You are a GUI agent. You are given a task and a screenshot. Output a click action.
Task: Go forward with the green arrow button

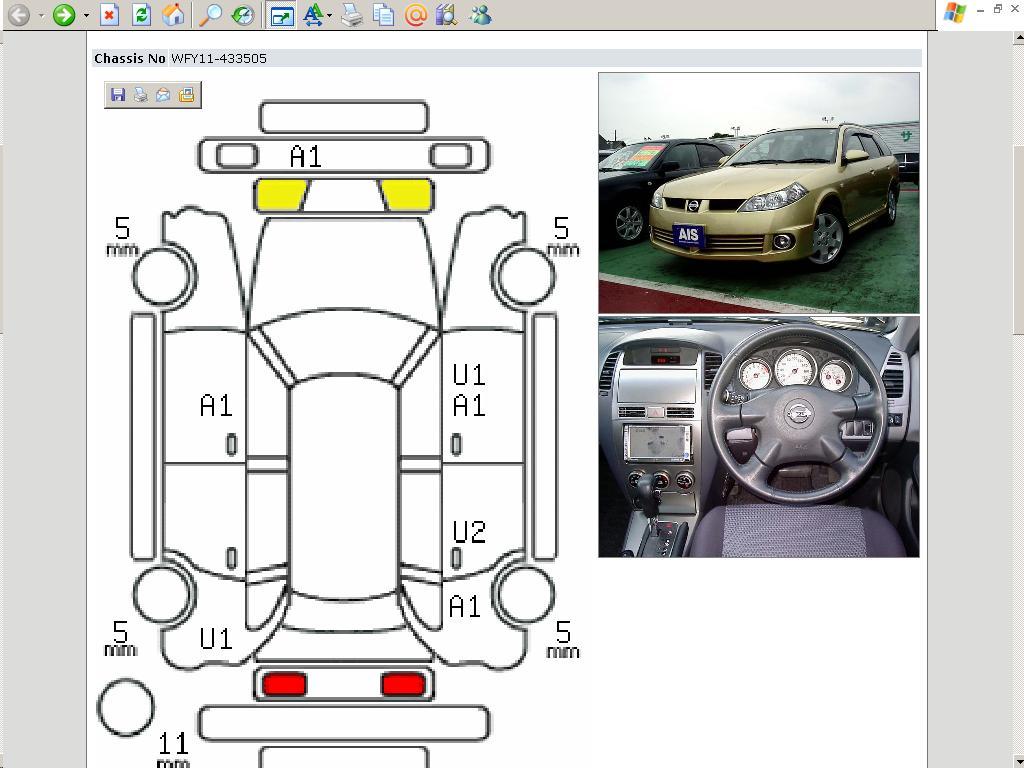(x=63, y=14)
